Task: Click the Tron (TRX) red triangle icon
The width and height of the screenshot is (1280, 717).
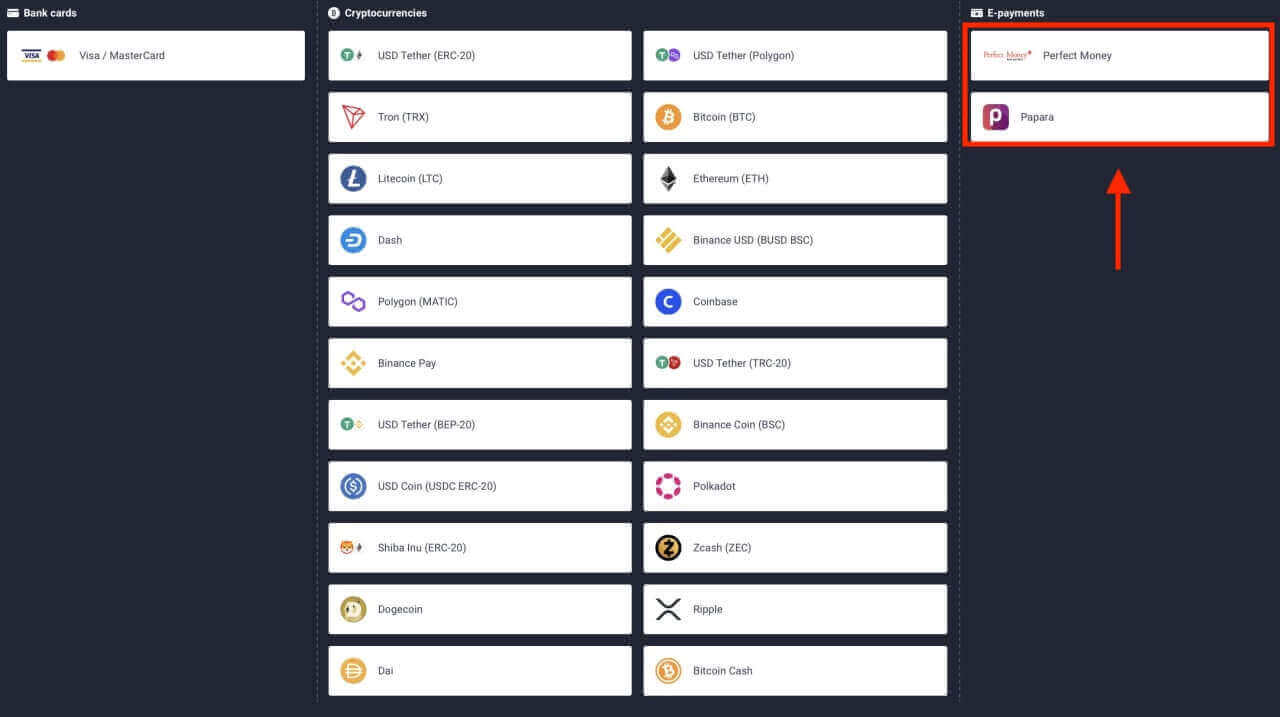Action: (353, 117)
